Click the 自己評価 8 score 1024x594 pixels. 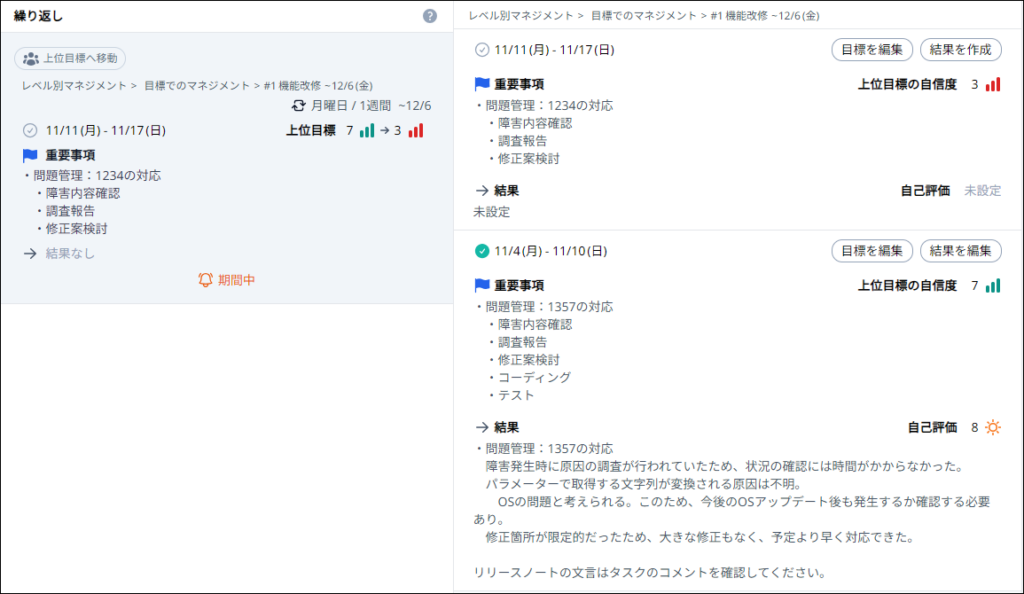974,428
